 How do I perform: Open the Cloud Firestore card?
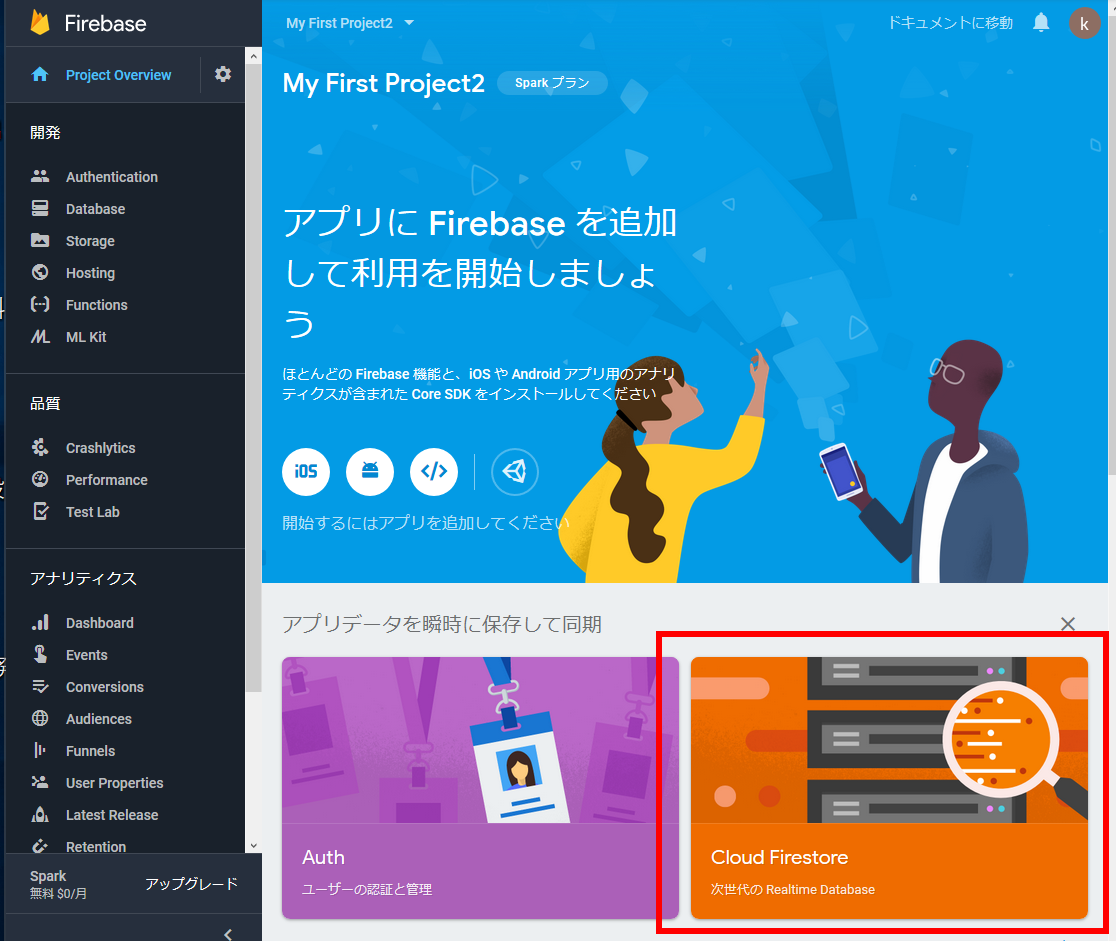[889, 787]
